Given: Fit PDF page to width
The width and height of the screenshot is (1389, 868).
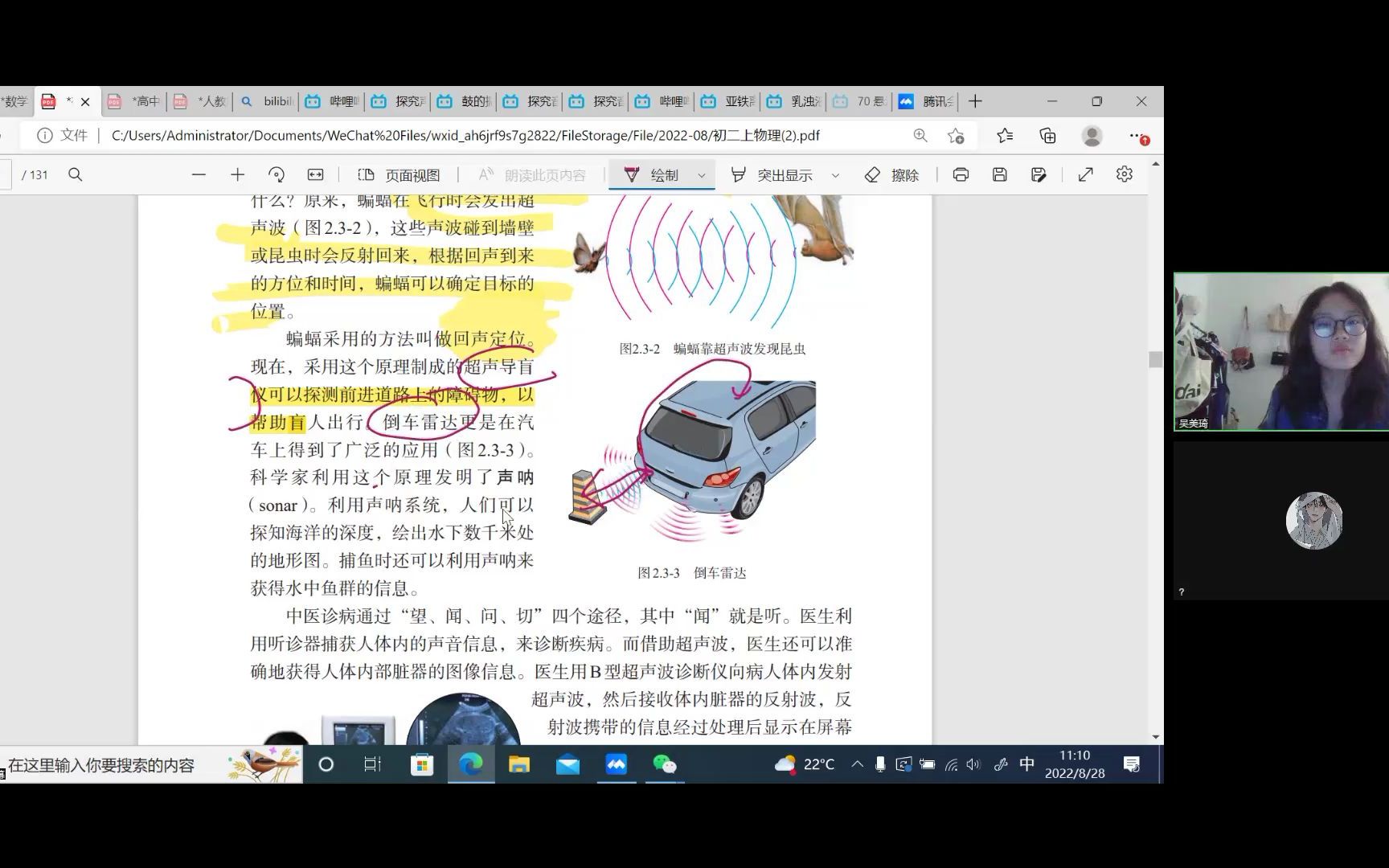Looking at the screenshot, I should pyautogui.click(x=315, y=174).
